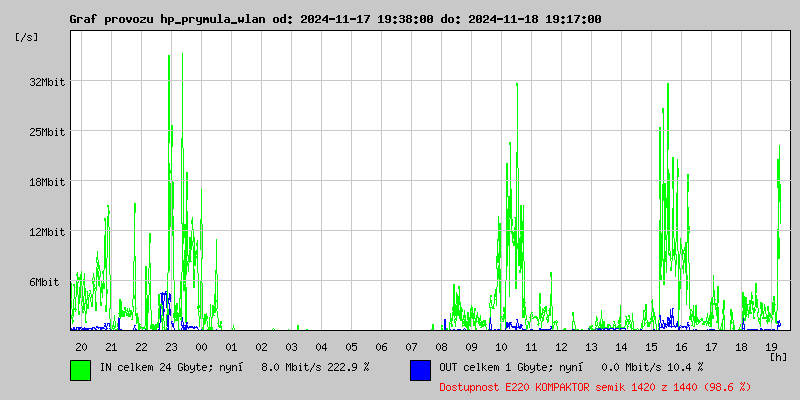The image size is (800, 400).
Task: Click the 18Mbit y-axis label
Action: point(47,182)
